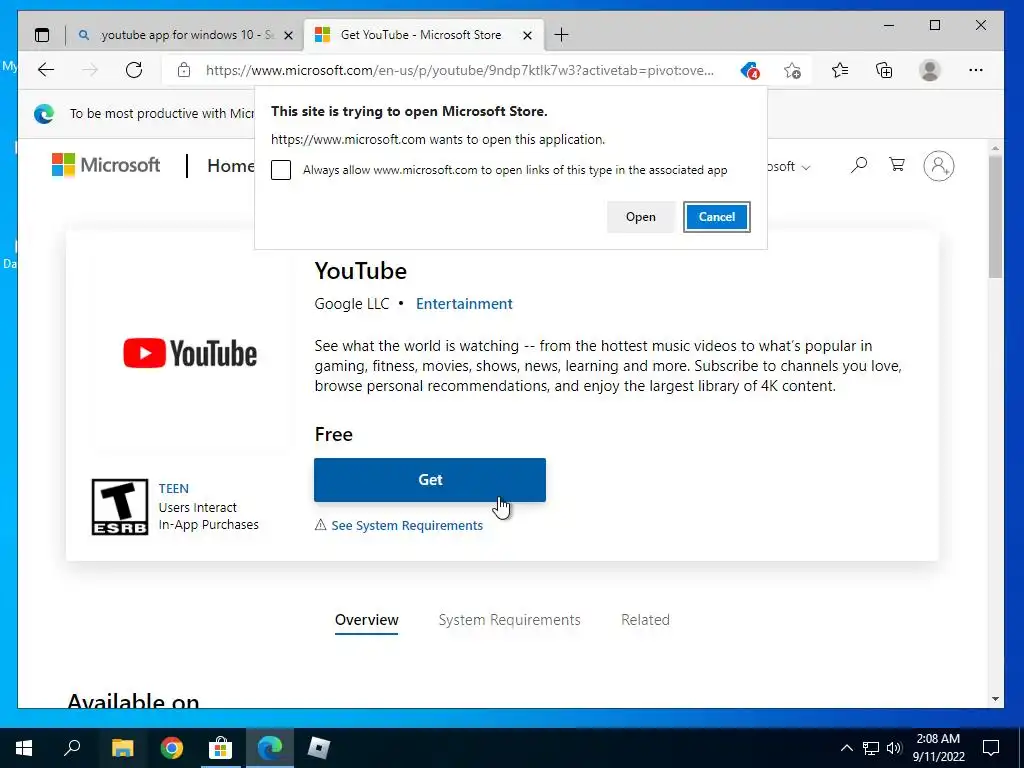Add this page to favorites star
Image resolution: width=1024 pixels, height=768 pixels.
tap(792, 70)
